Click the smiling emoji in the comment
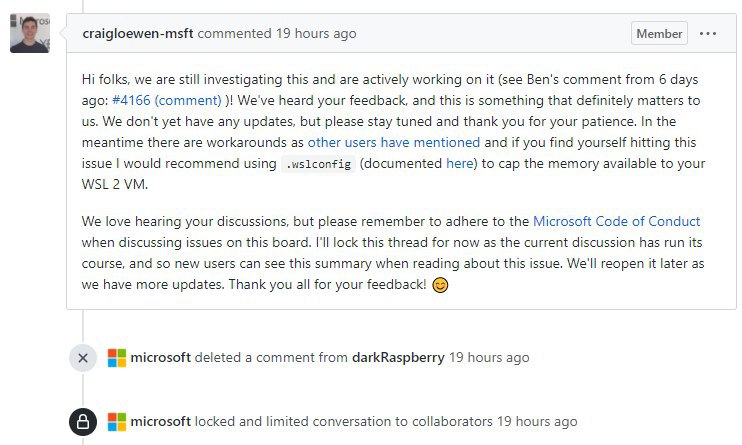742x445 pixels. (x=440, y=285)
